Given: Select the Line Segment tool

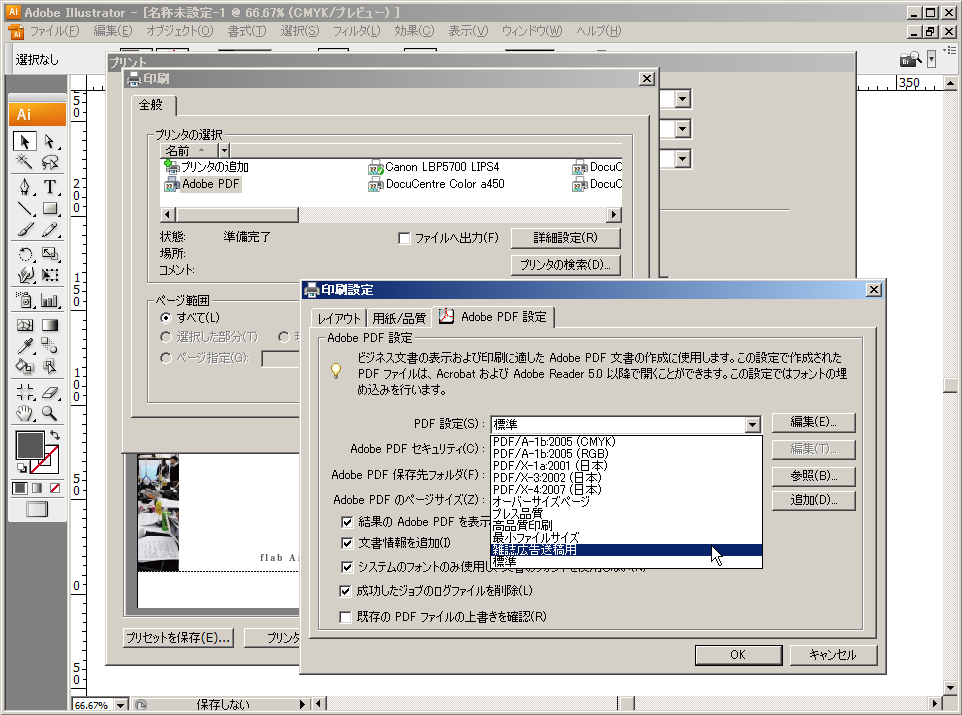Looking at the screenshot, I should pyautogui.click(x=25, y=208).
